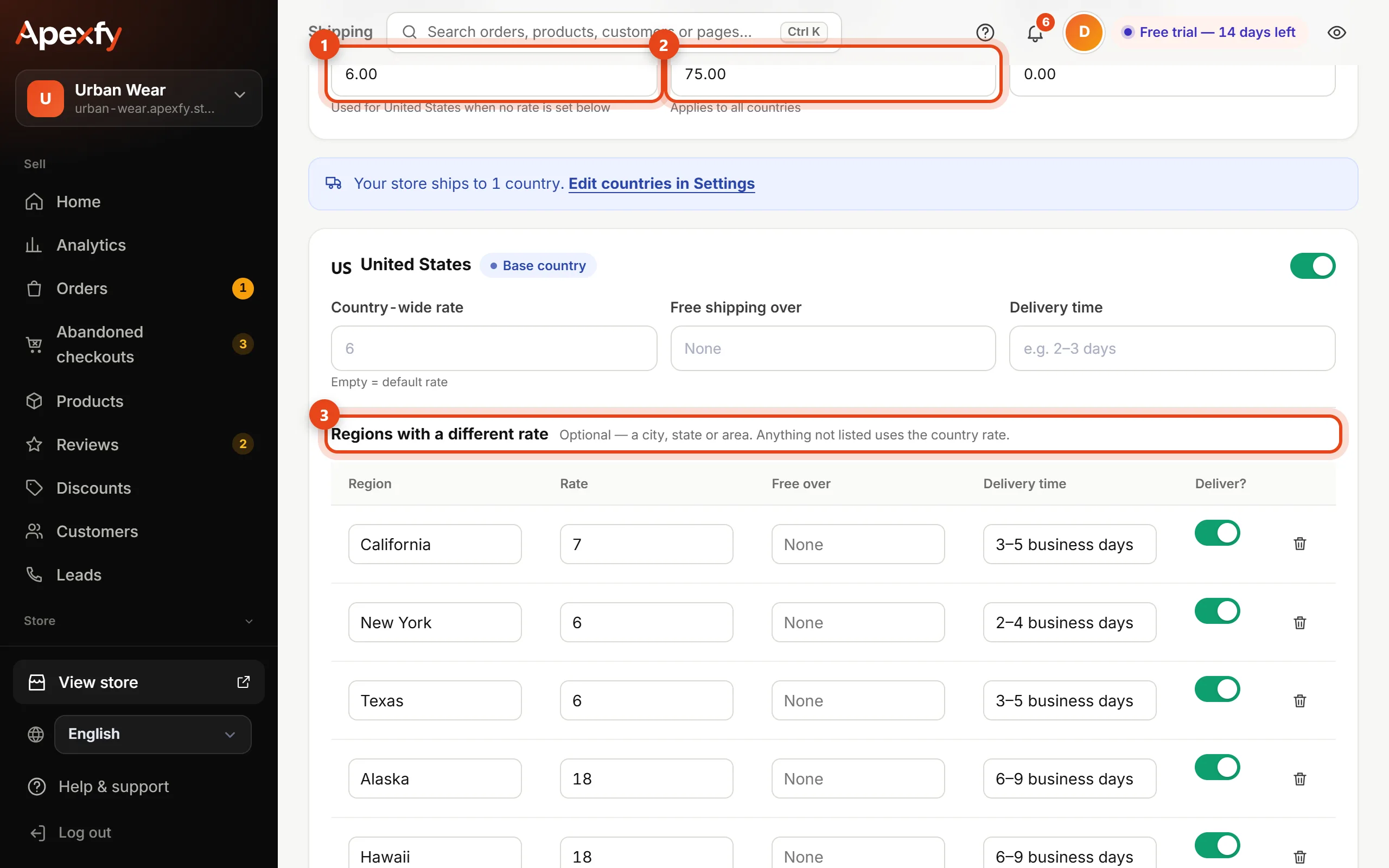
Task: Click the US Free shipping over field
Action: click(833, 348)
